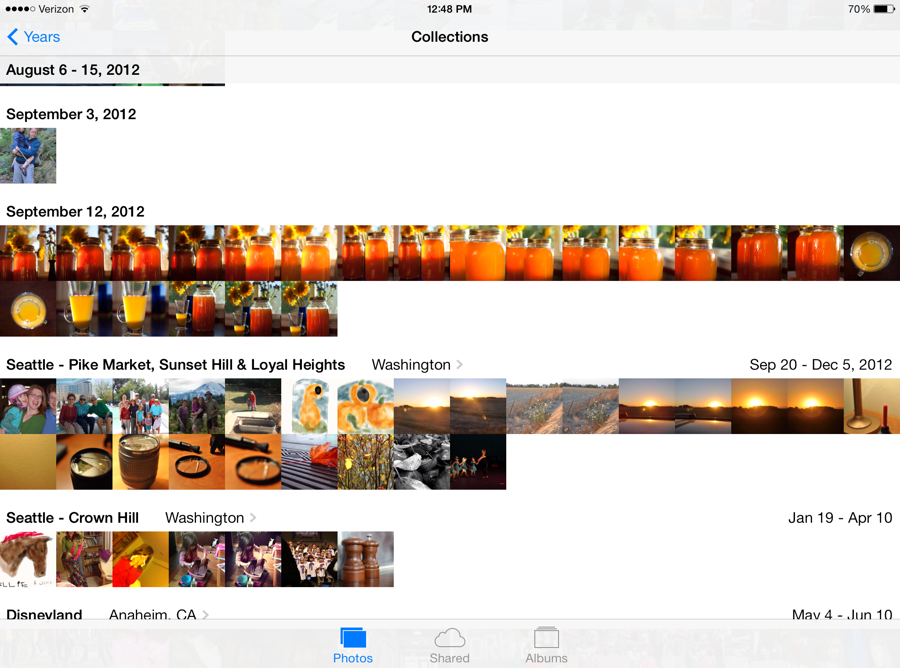This screenshot has width=900, height=668.
Task: Open the snowy mountain group photo
Action: tap(197, 406)
